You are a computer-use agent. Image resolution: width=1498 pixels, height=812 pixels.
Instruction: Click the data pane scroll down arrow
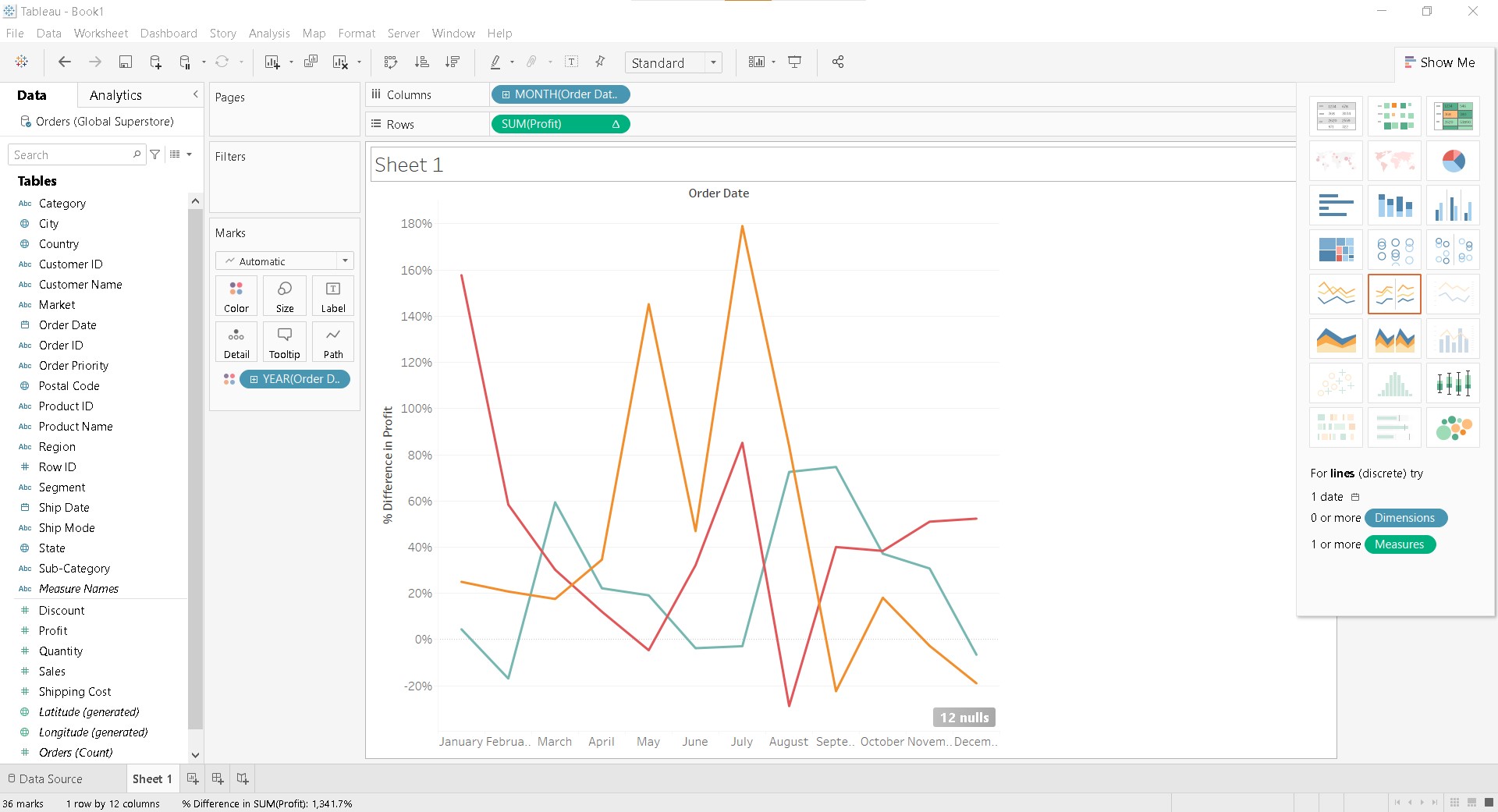click(x=195, y=754)
